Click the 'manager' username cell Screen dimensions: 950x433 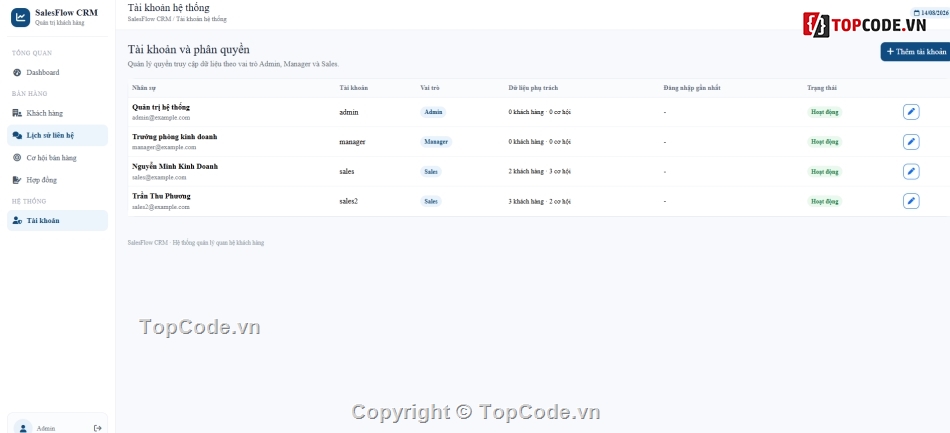coord(352,142)
